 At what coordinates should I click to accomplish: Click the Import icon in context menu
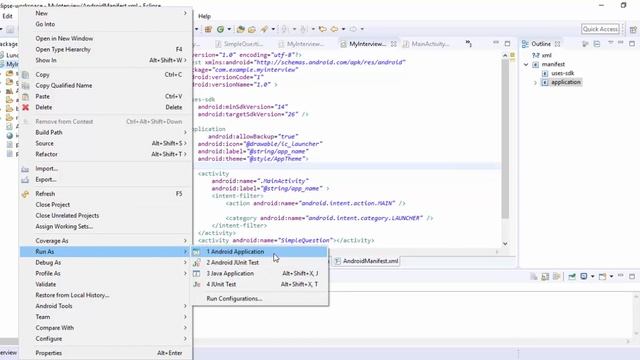pos(25,169)
